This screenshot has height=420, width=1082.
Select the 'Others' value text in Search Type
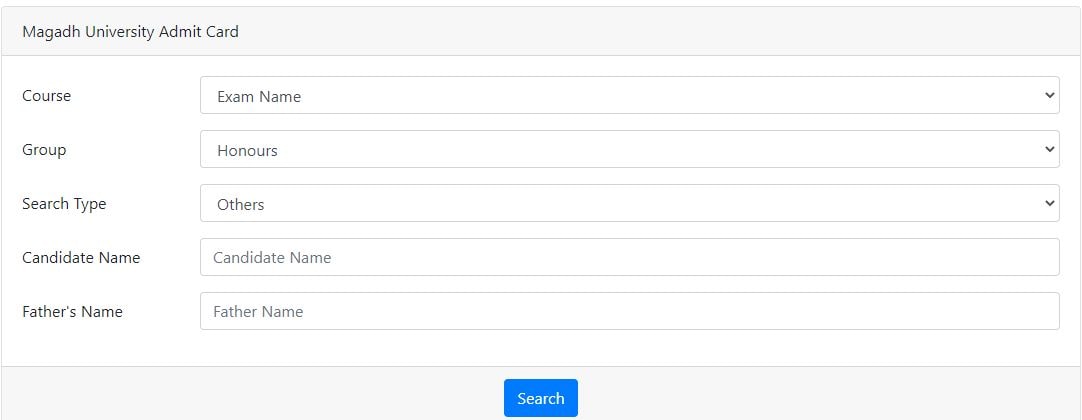(x=241, y=205)
